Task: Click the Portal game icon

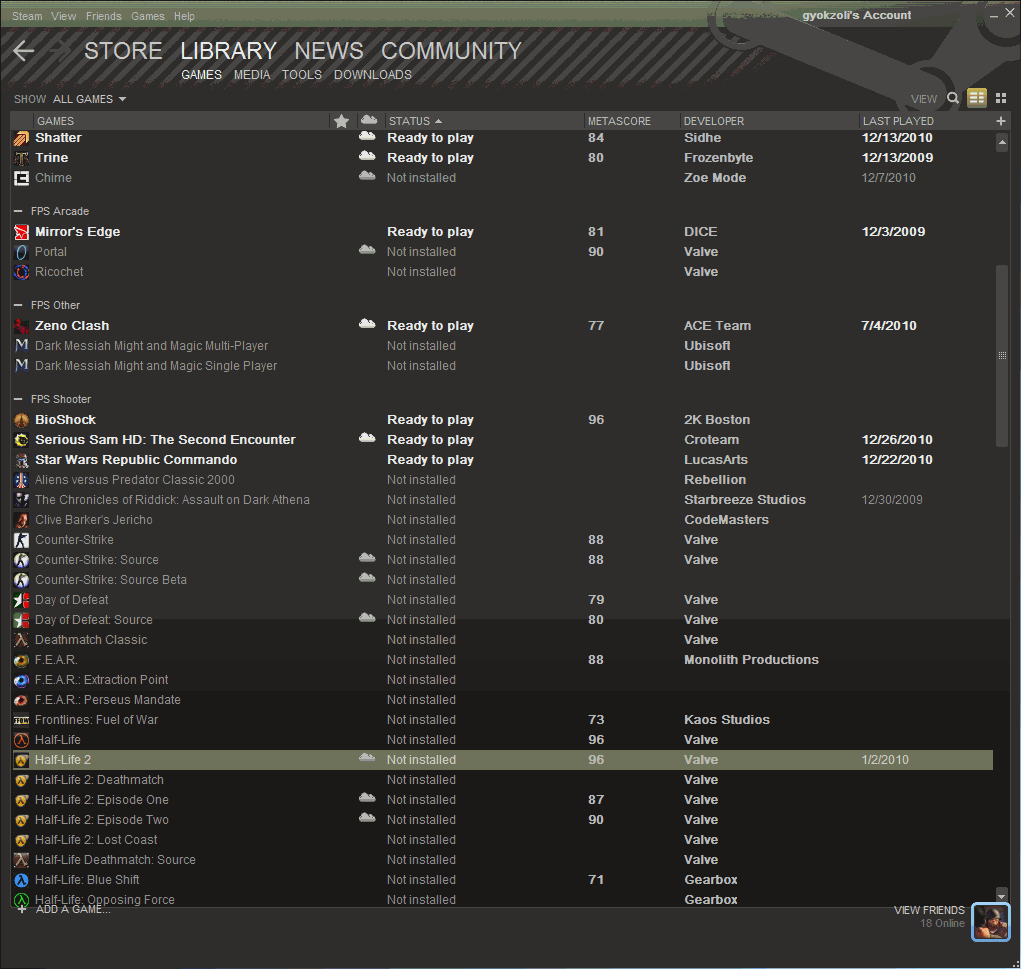Action: 21,252
